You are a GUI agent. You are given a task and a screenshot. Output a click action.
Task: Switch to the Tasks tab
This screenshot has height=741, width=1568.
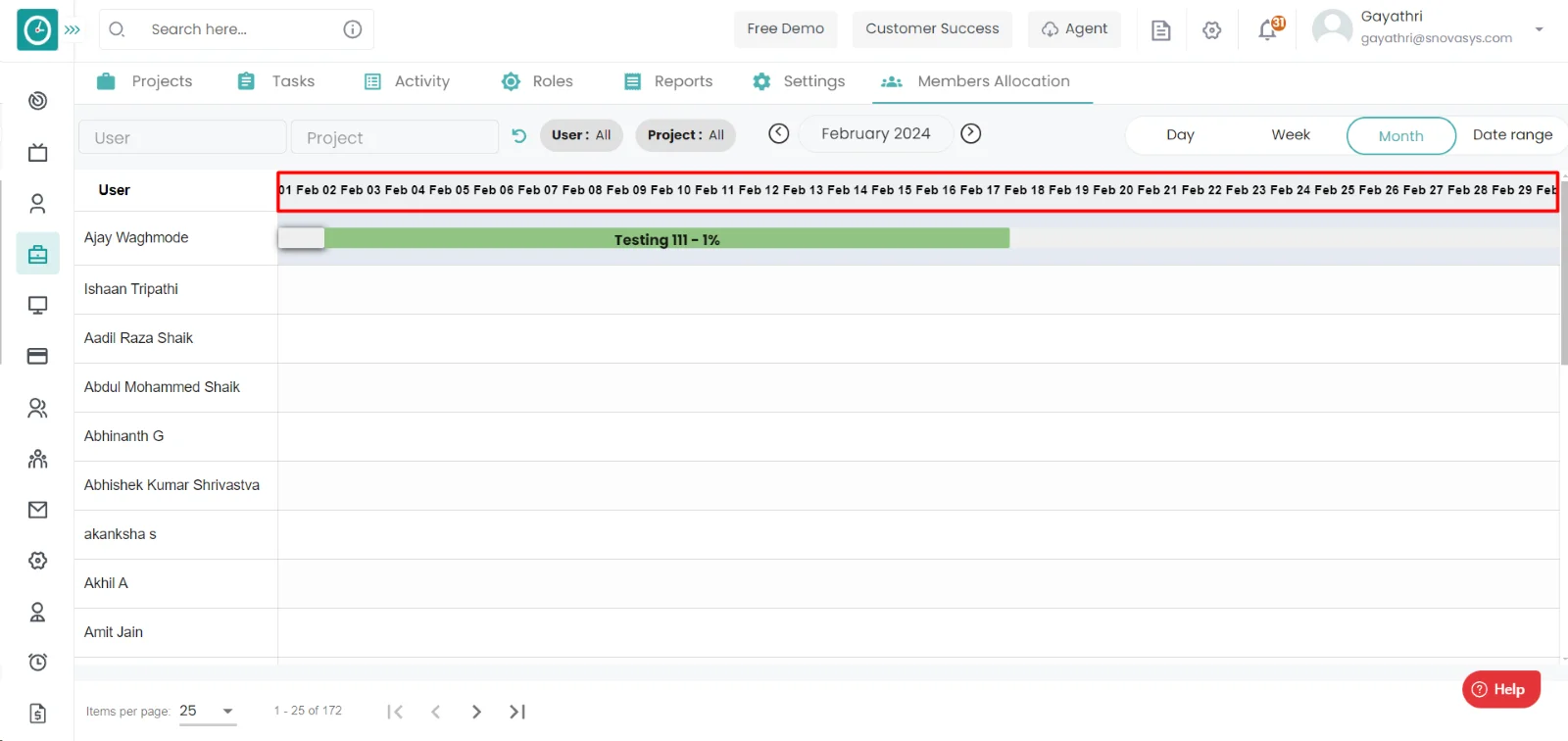(x=276, y=81)
